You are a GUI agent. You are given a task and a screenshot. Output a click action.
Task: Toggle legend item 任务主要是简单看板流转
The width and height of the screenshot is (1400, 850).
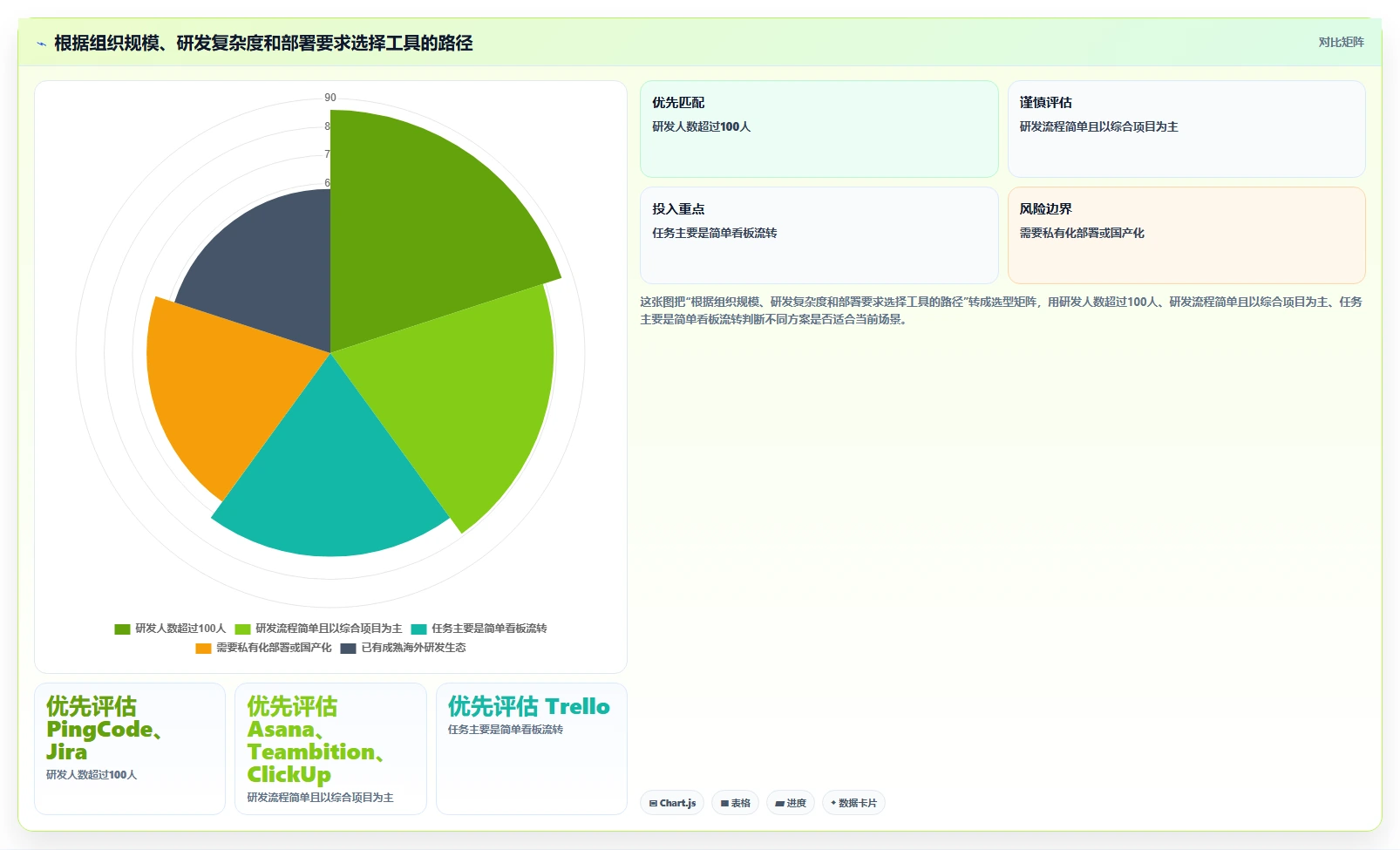pyautogui.click(x=479, y=629)
